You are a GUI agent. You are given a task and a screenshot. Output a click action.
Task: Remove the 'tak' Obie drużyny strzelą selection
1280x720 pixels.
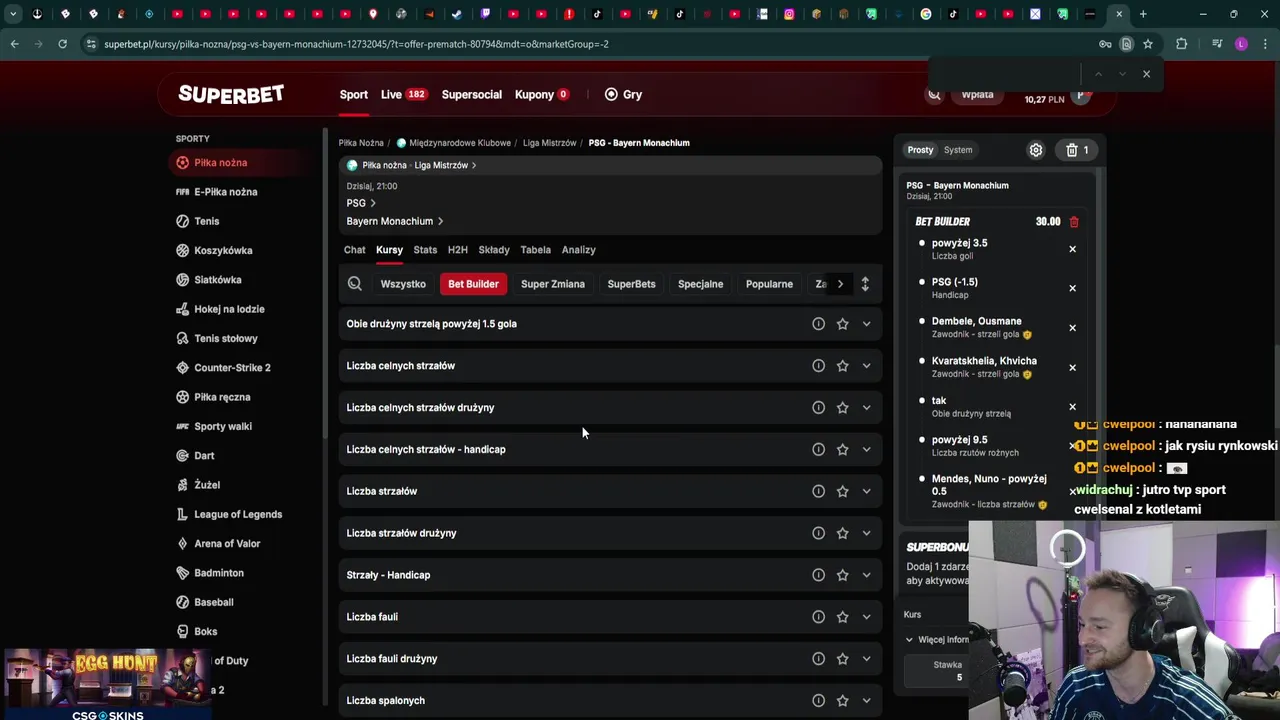click(1072, 407)
